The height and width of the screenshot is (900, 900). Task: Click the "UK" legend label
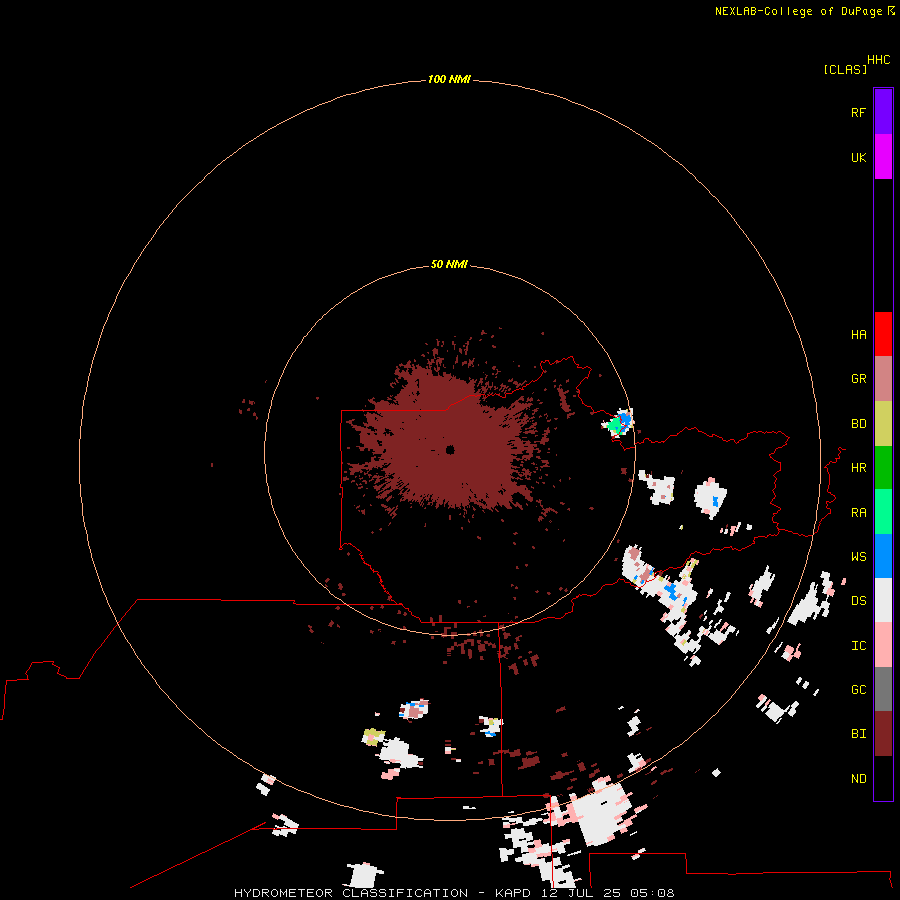[858, 158]
